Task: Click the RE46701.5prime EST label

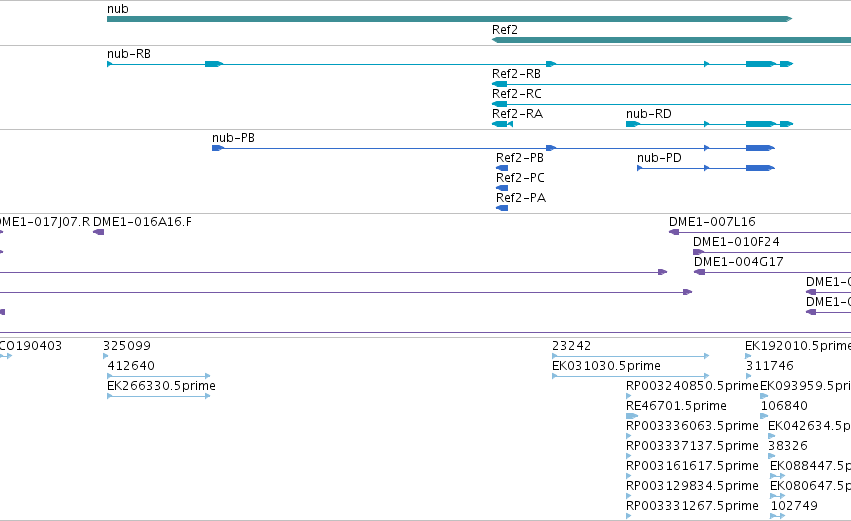Action: click(x=676, y=406)
